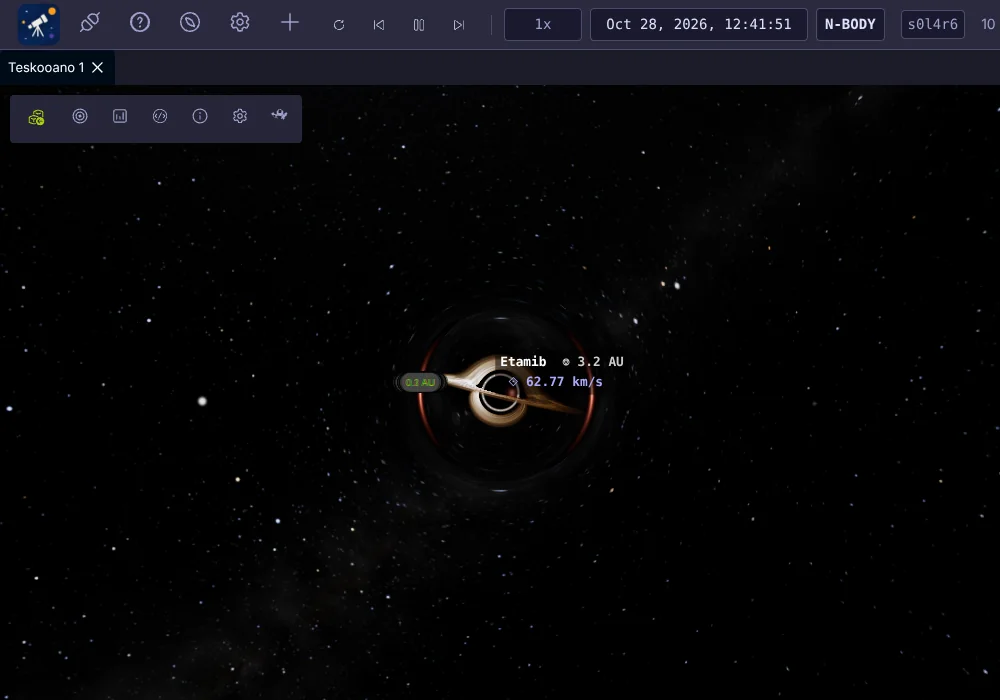Click the Etamib object label
Viewport: 1000px width, 700px height.
coord(523,361)
